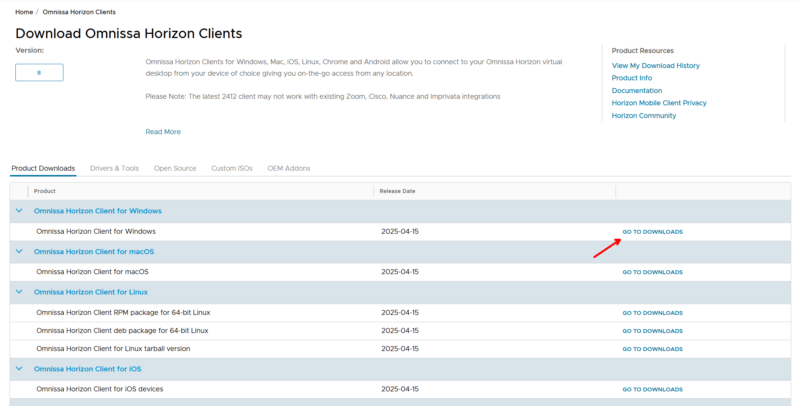Image resolution: width=800 pixels, height=406 pixels.
Task: Click the Product column header
Action: pos(44,191)
